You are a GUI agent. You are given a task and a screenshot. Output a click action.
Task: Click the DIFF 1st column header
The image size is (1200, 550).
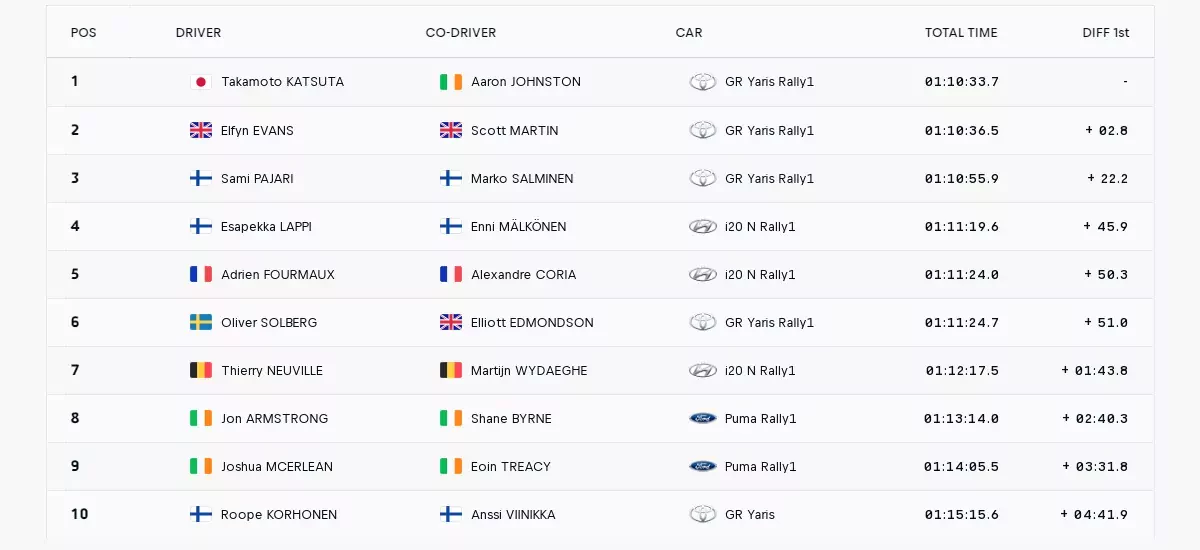(1106, 33)
